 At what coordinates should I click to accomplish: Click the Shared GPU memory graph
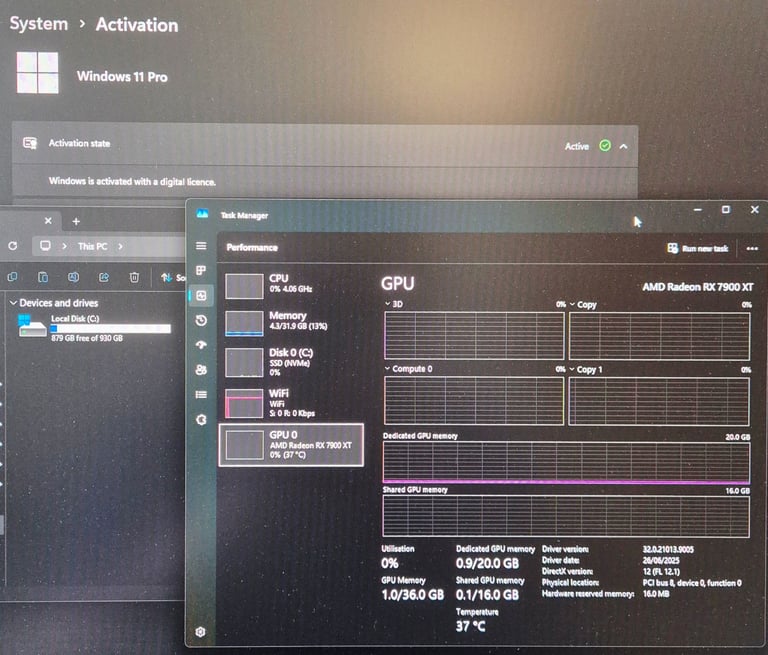pyautogui.click(x=566, y=516)
